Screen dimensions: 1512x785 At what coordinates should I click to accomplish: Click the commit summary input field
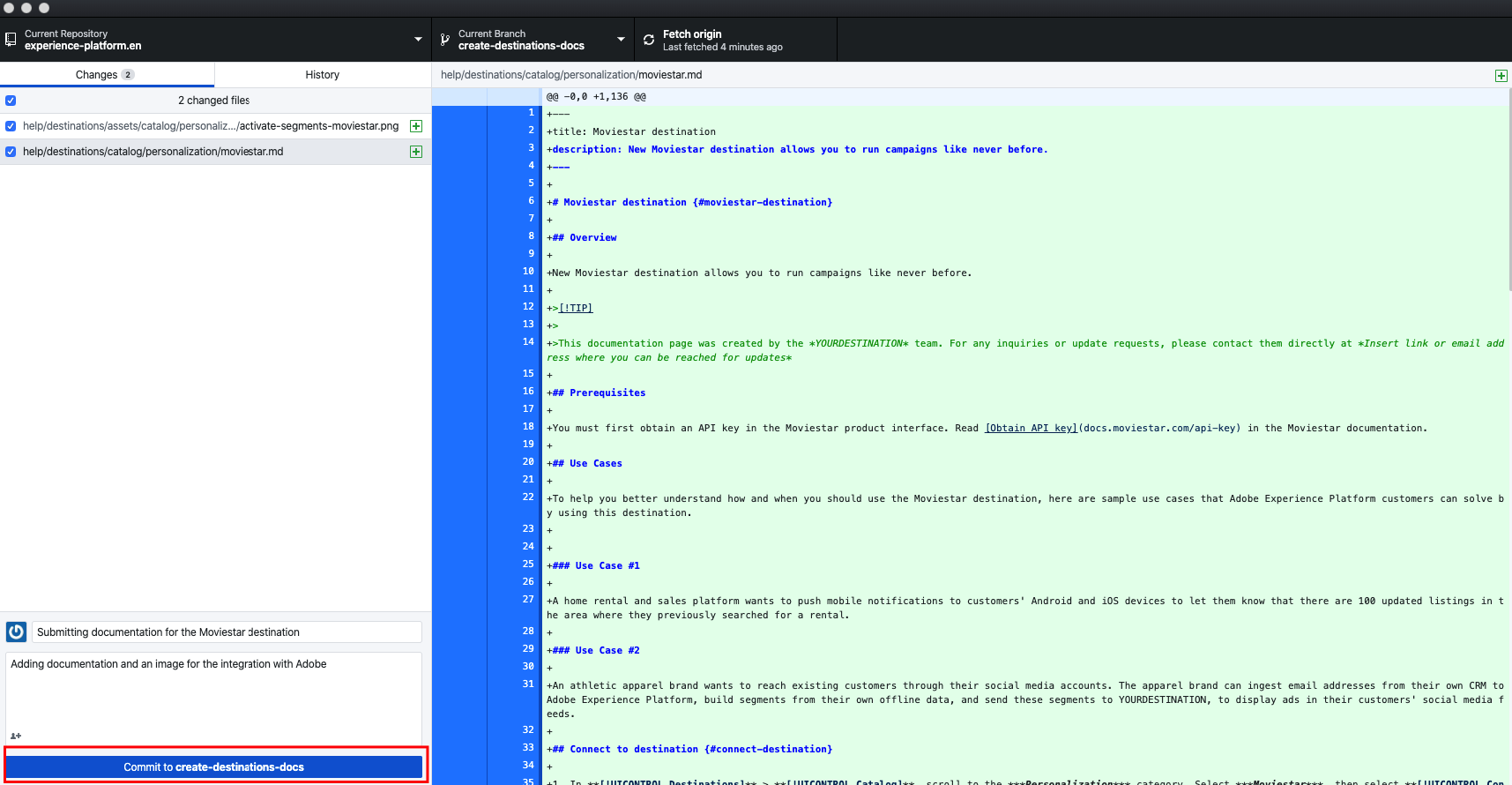(x=227, y=632)
